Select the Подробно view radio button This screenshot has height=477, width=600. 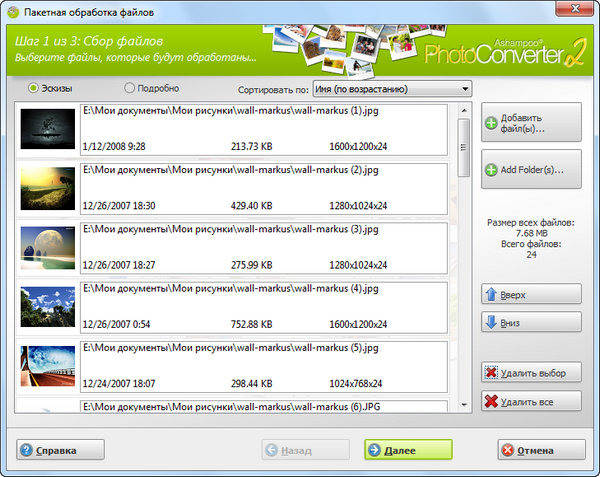click(x=129, y=88)
